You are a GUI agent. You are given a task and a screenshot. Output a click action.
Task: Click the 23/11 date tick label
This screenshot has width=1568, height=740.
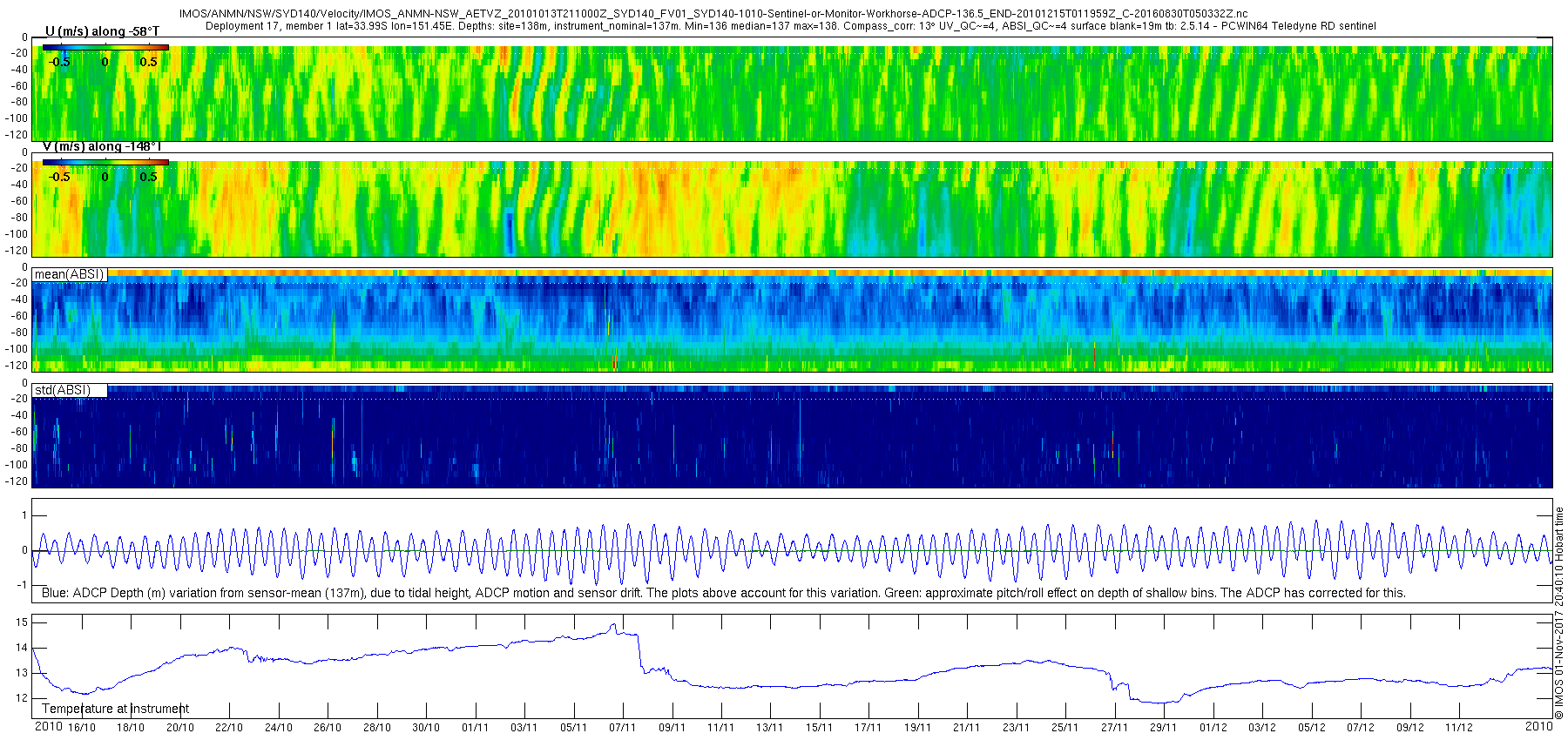tap(1017, 727)
